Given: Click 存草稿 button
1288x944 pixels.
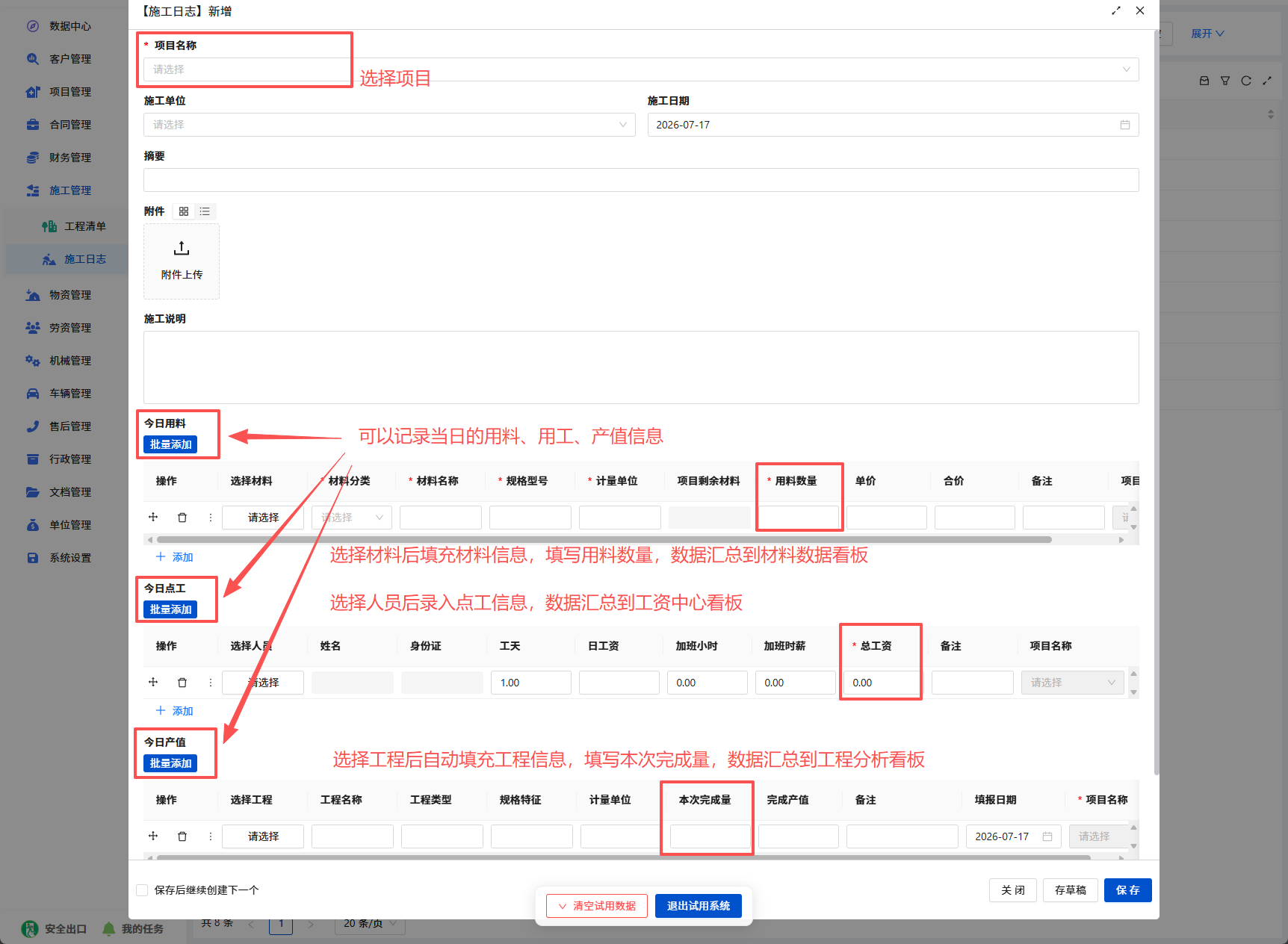Looking at the screenshot, I should (1071, 890).
